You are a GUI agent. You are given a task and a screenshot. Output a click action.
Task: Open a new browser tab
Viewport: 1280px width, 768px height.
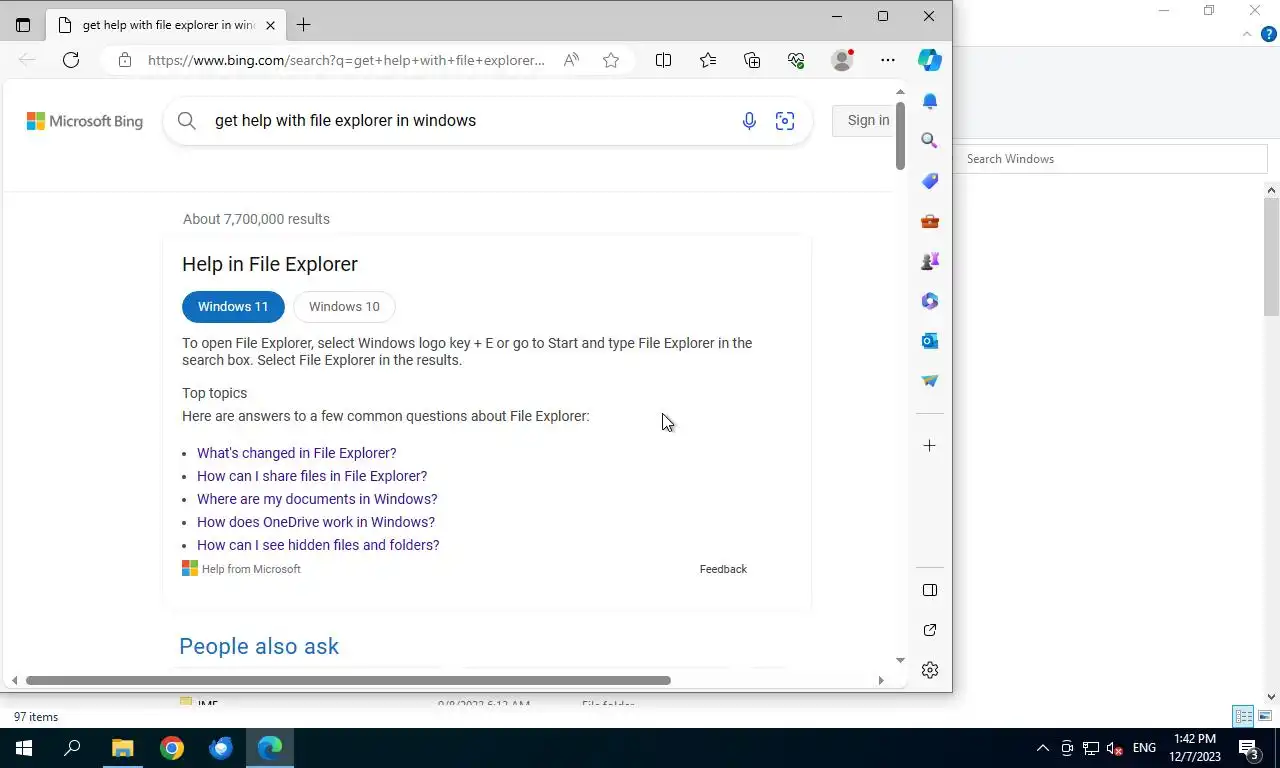tap(303, 25)
